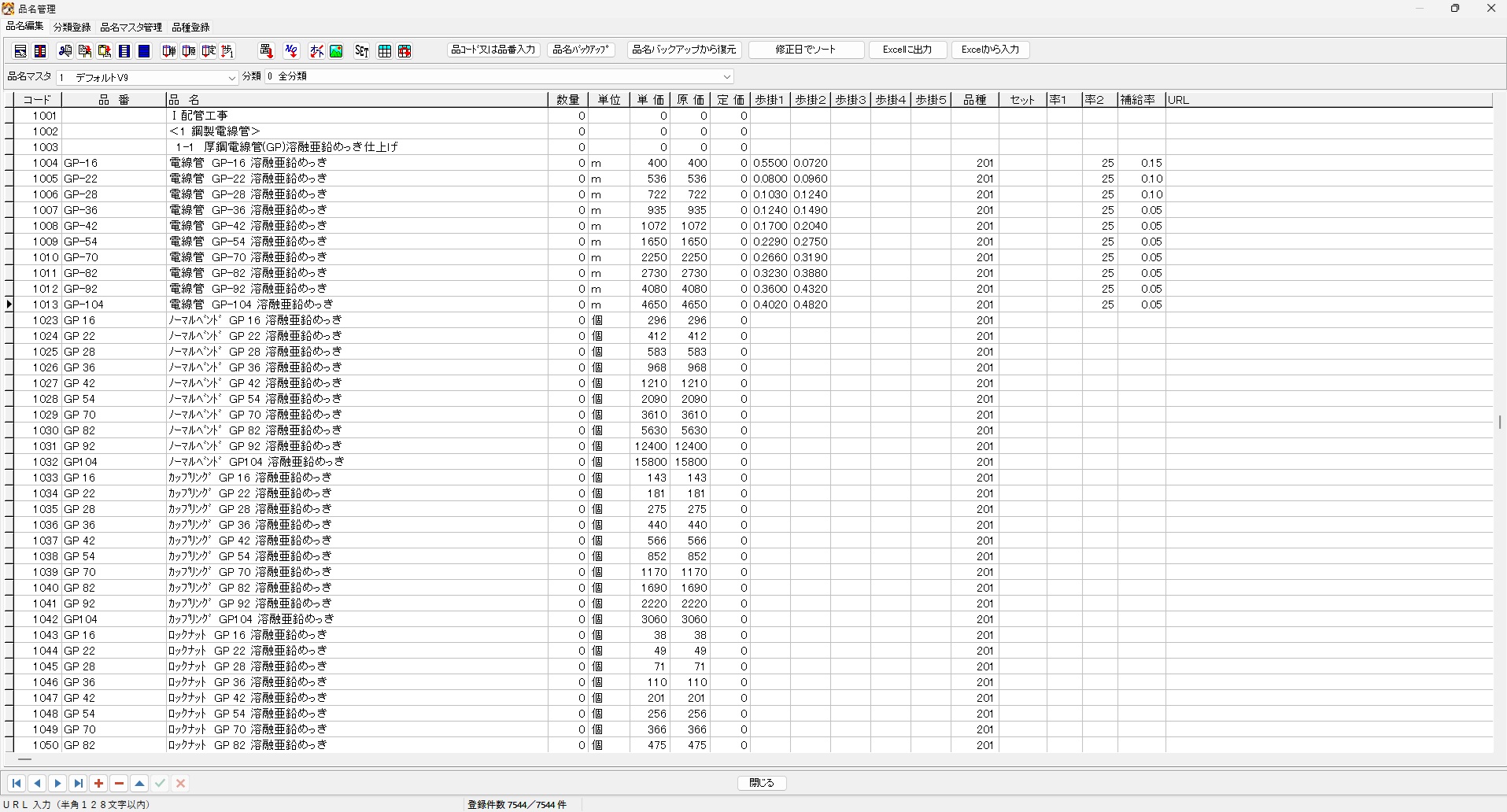Click the name cell 電線管 GP-54 溶融亜鉛めっき
The width and height of the screenshot is (1507, 812).
pyautogui.click(x=356, y=242)
